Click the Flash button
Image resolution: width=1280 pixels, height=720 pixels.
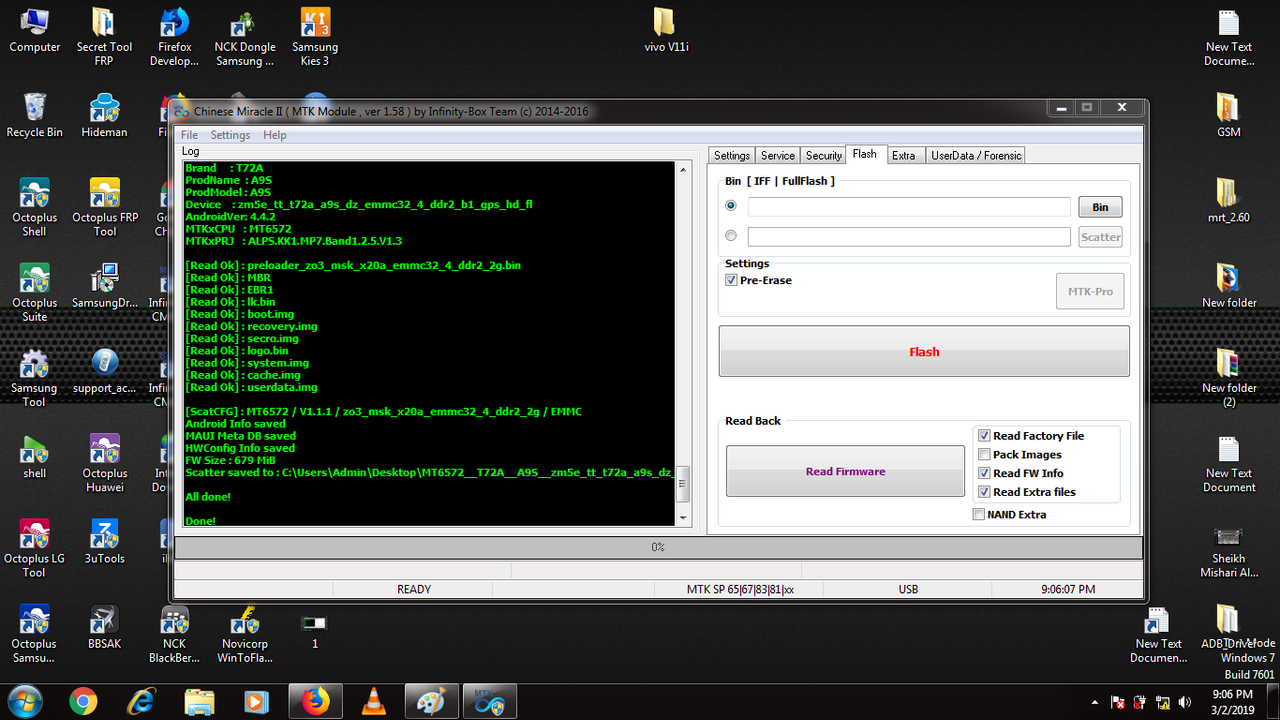[924, 351]
